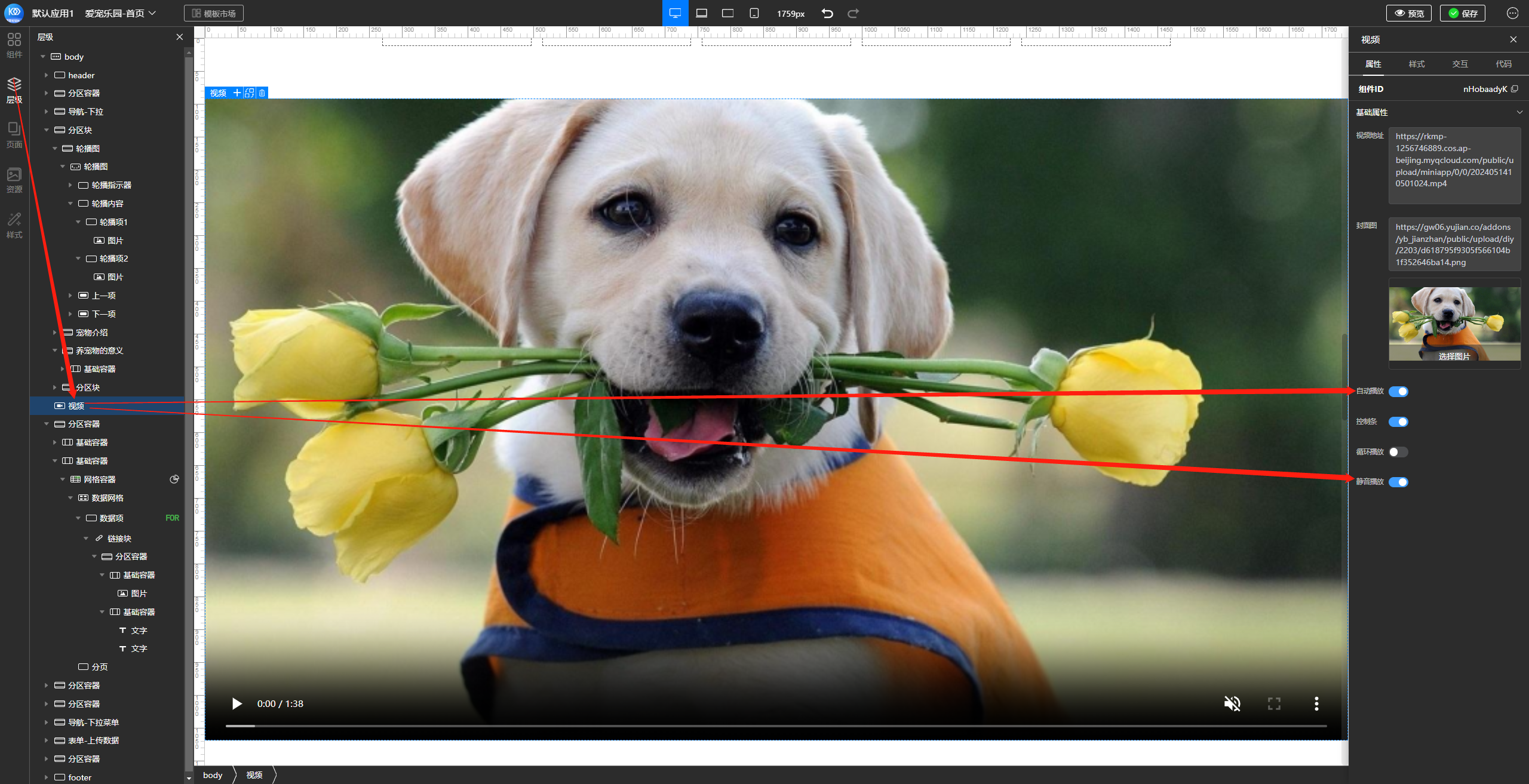Viewport: 1529px width, 784px height.
Task: Unmute the video speaker icon
Action: click(1232, 703)
